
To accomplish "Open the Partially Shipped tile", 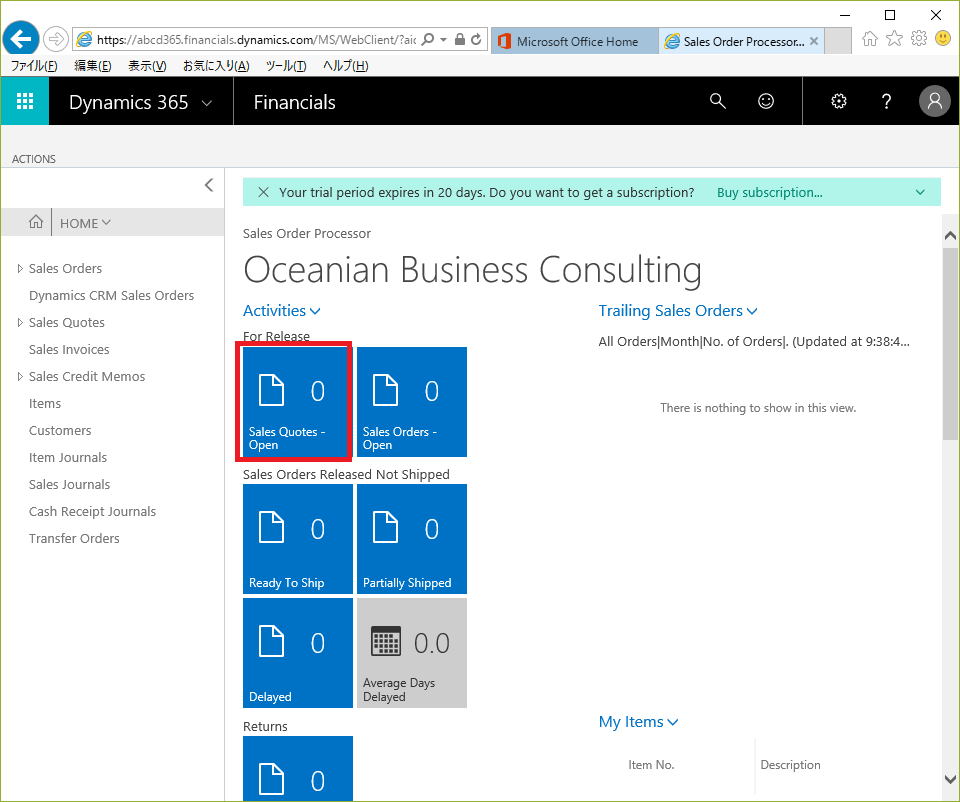I will pyautogui.click(x=412, y=539).
